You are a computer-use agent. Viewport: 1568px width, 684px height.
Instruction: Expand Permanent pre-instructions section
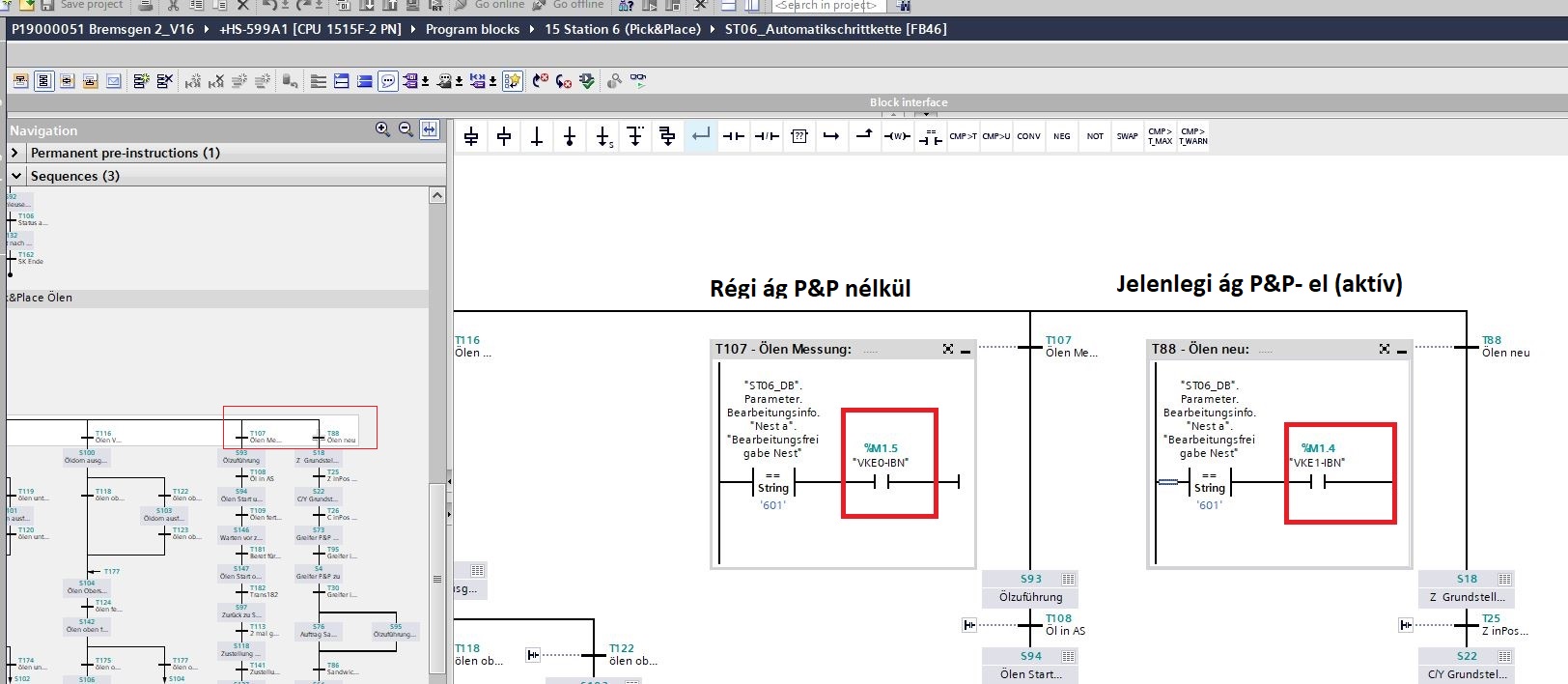14,153
